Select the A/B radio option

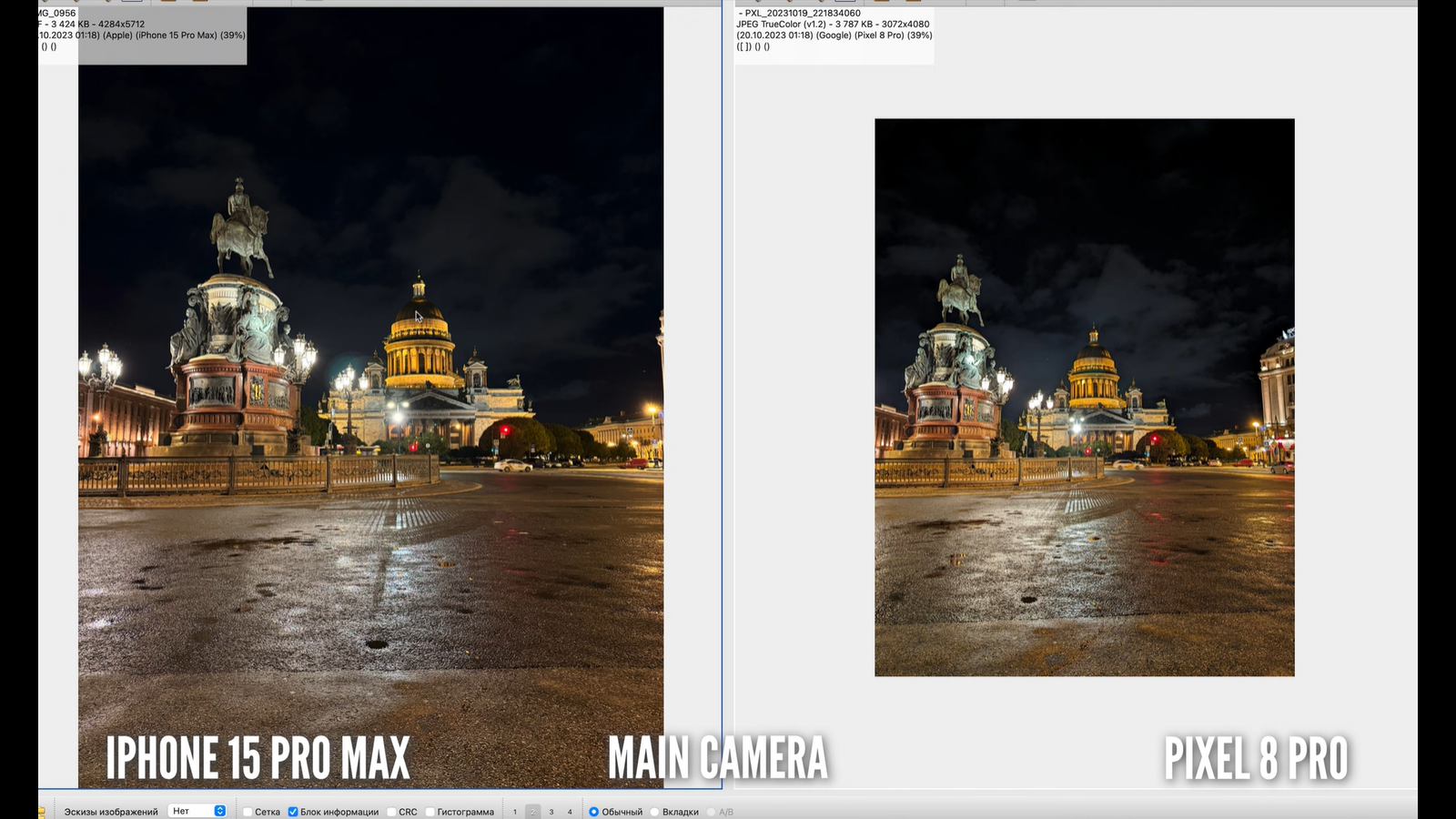712,812
